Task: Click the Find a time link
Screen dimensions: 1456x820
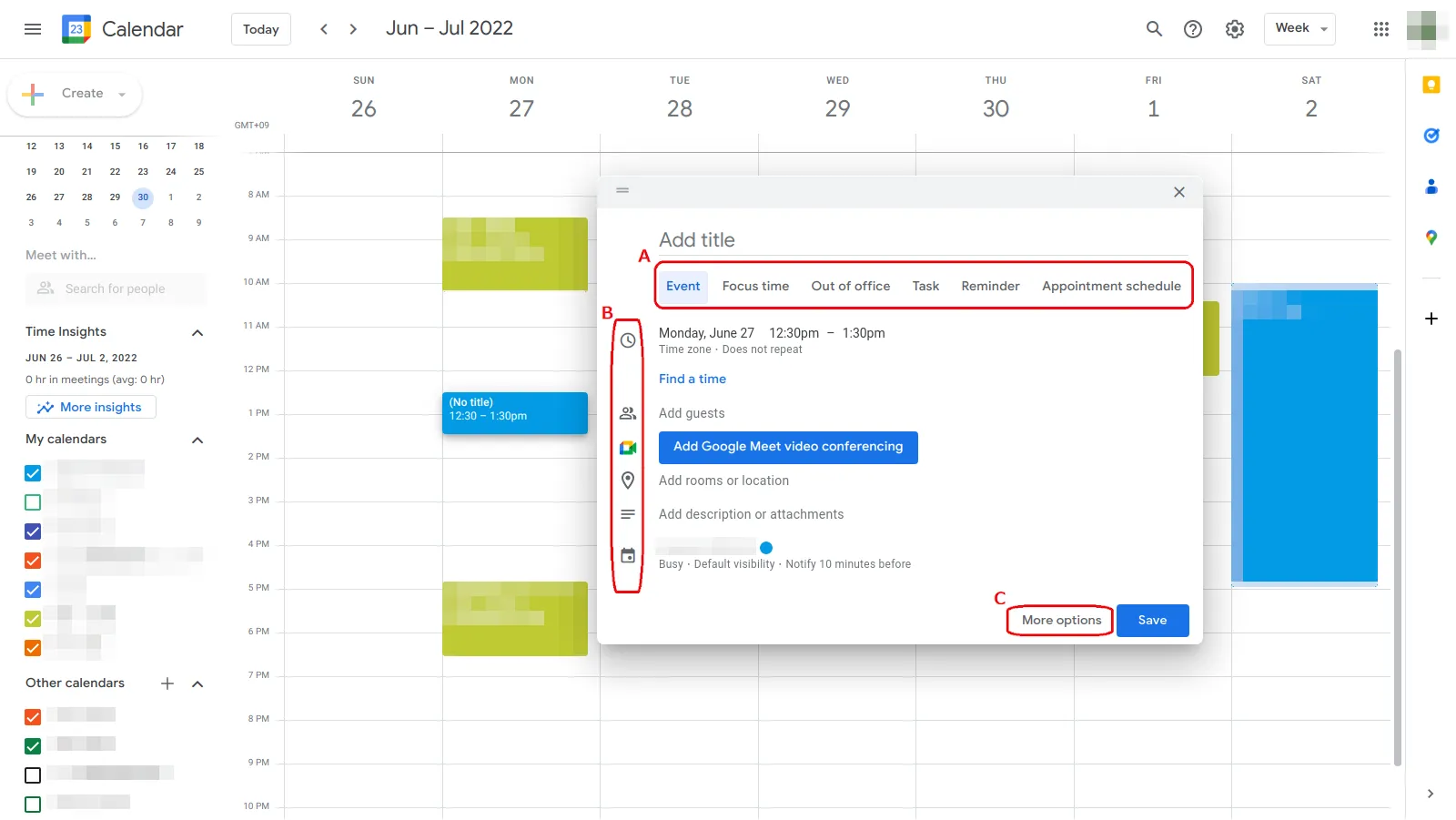Action: click(692, 379)
